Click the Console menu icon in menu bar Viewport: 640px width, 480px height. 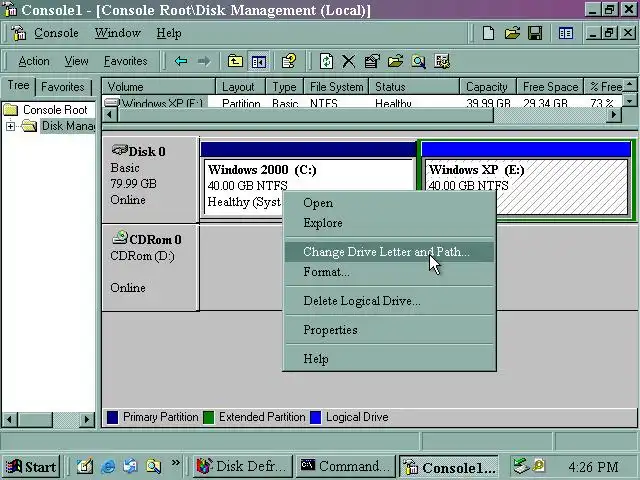click(18, 33)
